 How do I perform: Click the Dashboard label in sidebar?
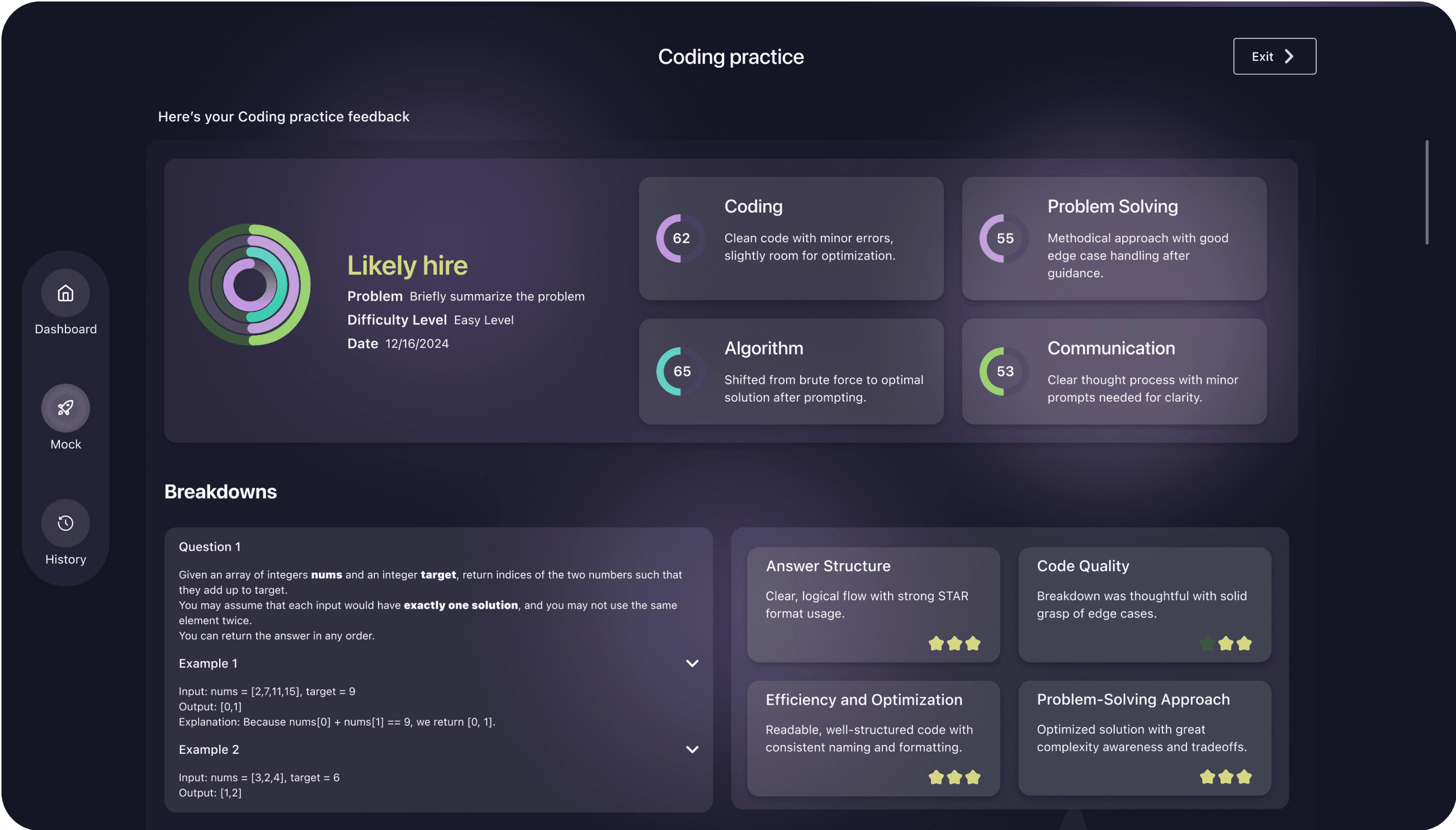pyautogui.click(x=65, y=329)
